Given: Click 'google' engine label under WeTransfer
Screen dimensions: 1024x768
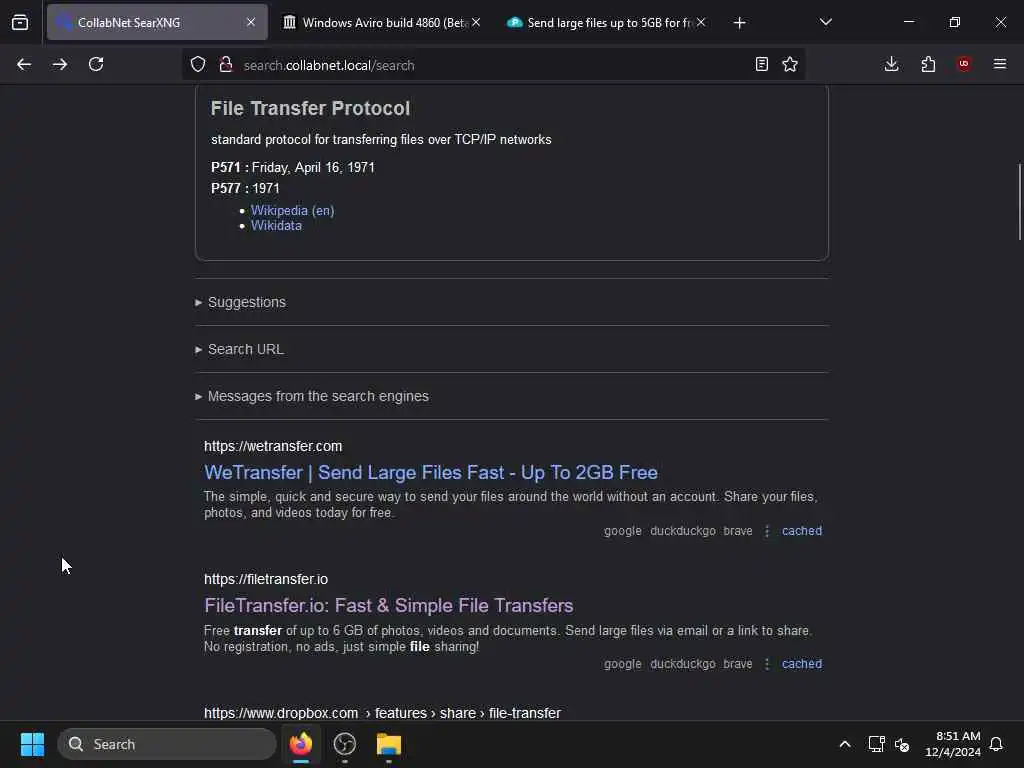Looking at the screenshot, I should coord(622,531).
